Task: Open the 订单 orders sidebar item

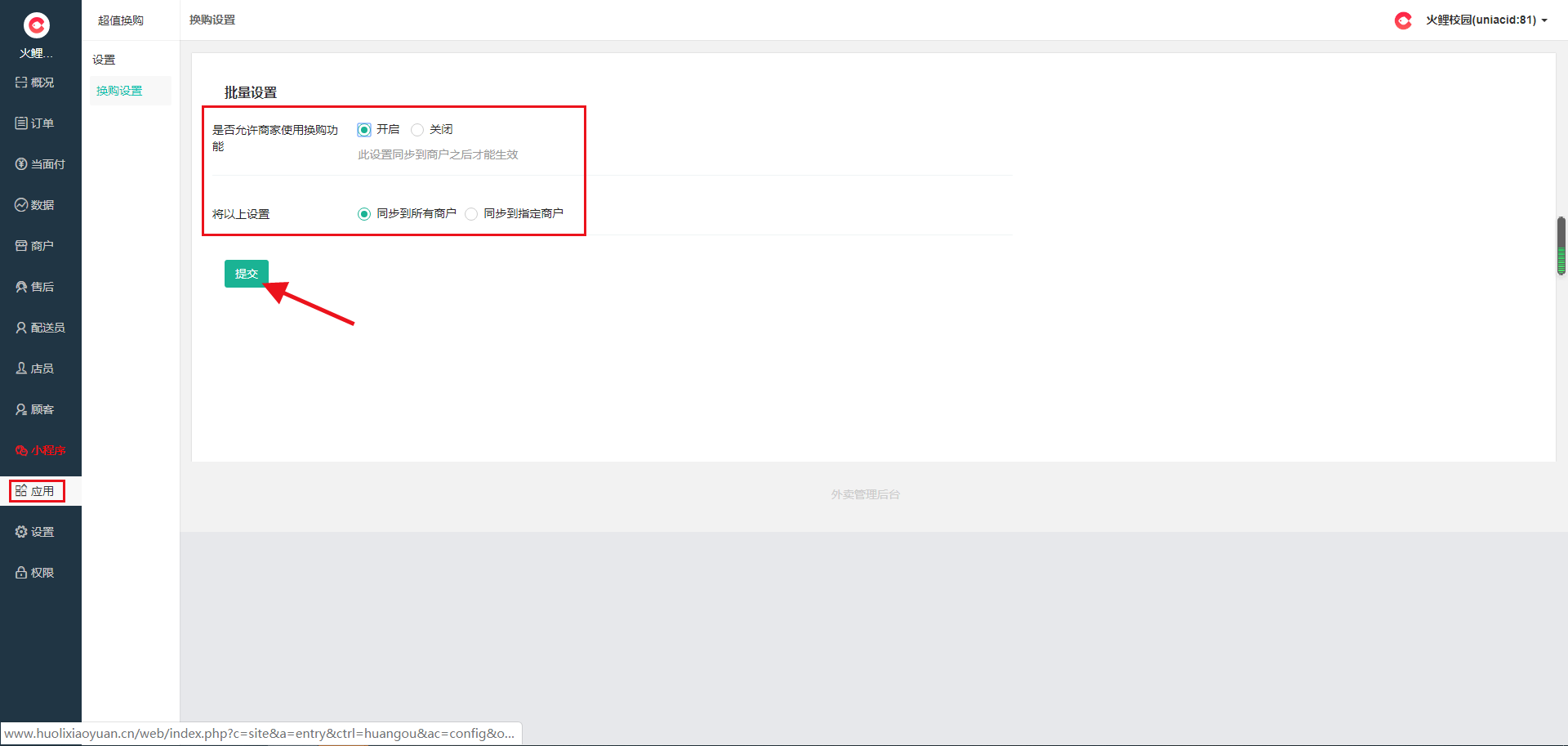Action: pyautogui.click(x=34, y=123)
